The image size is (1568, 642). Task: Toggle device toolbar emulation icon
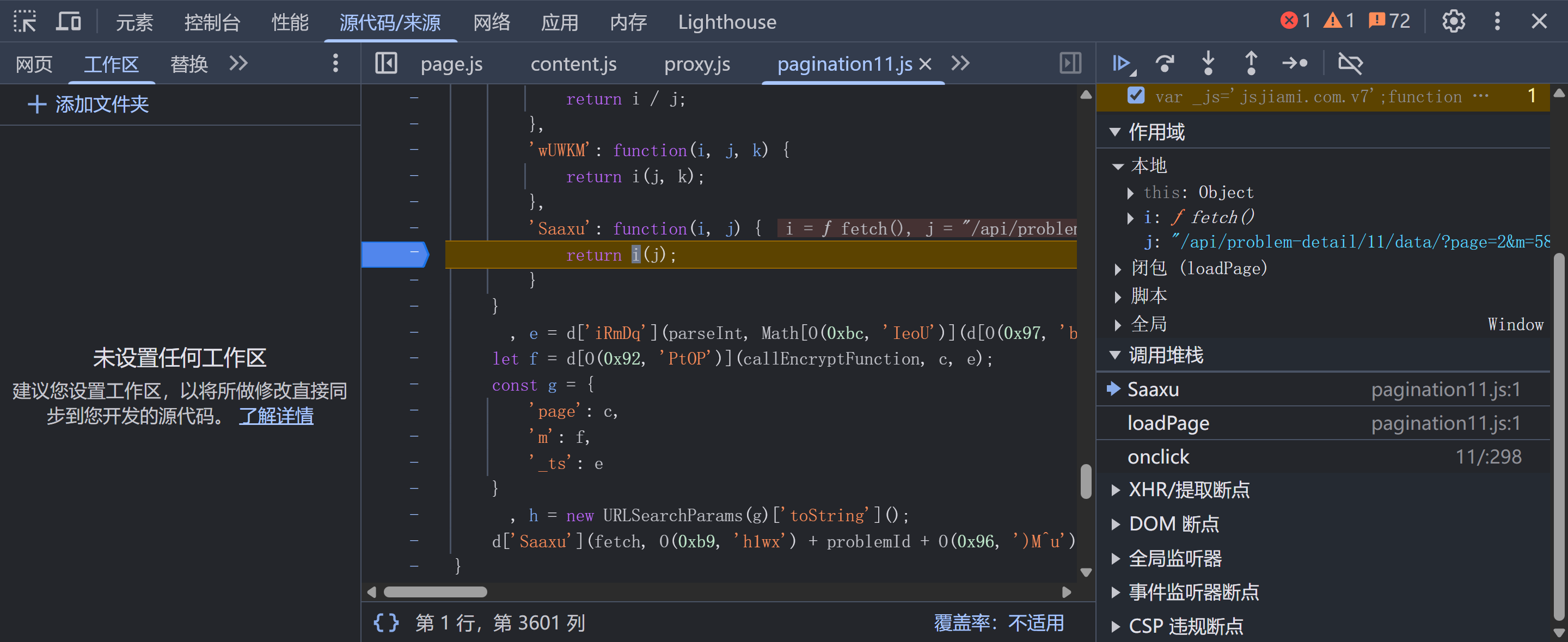click(x=68, y=22)
